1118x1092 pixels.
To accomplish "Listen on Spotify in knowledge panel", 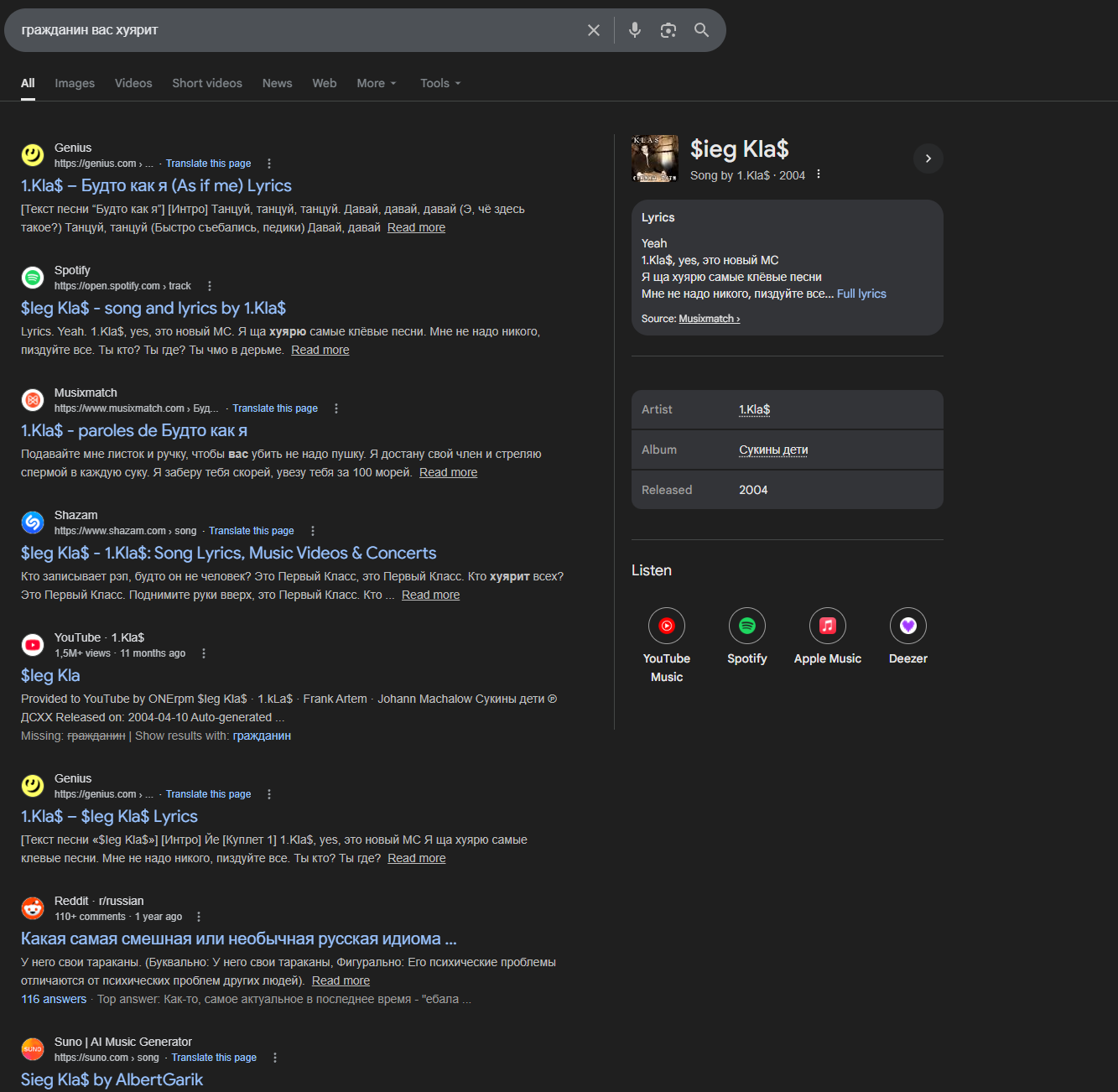I will tap(747, 637).
